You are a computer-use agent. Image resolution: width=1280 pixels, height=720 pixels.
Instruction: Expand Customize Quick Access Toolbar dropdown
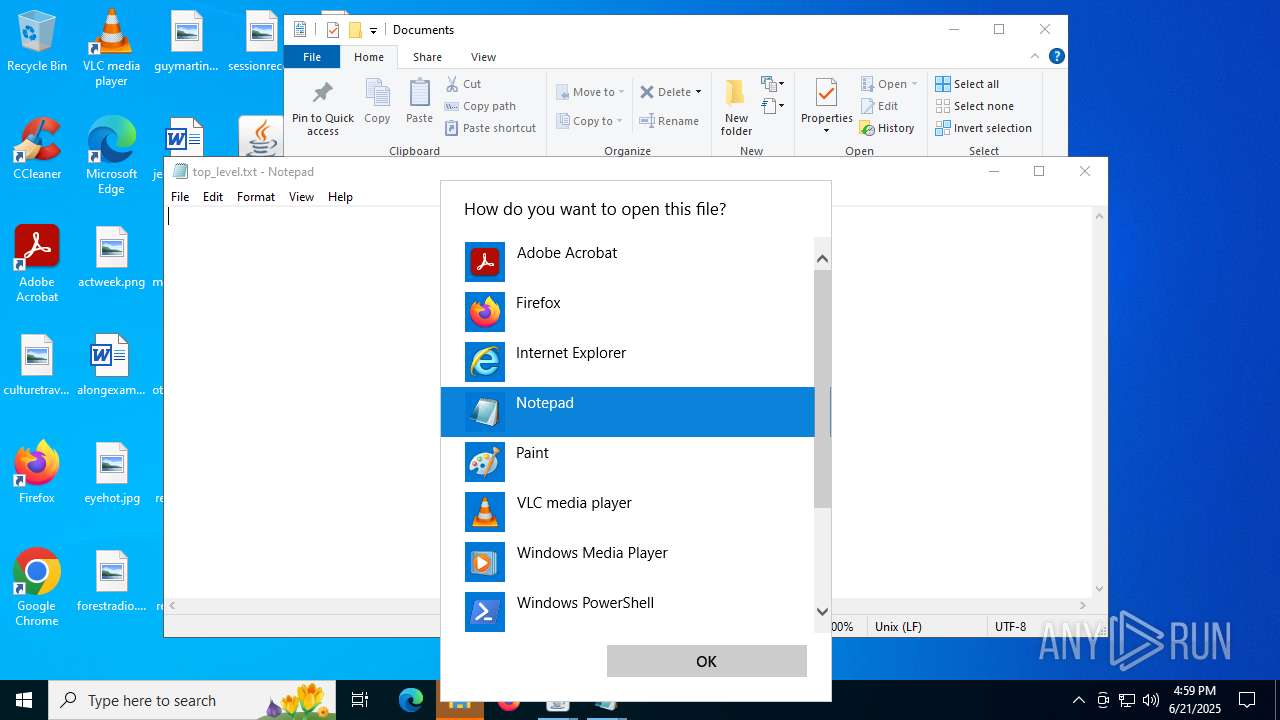pos(373,30)
